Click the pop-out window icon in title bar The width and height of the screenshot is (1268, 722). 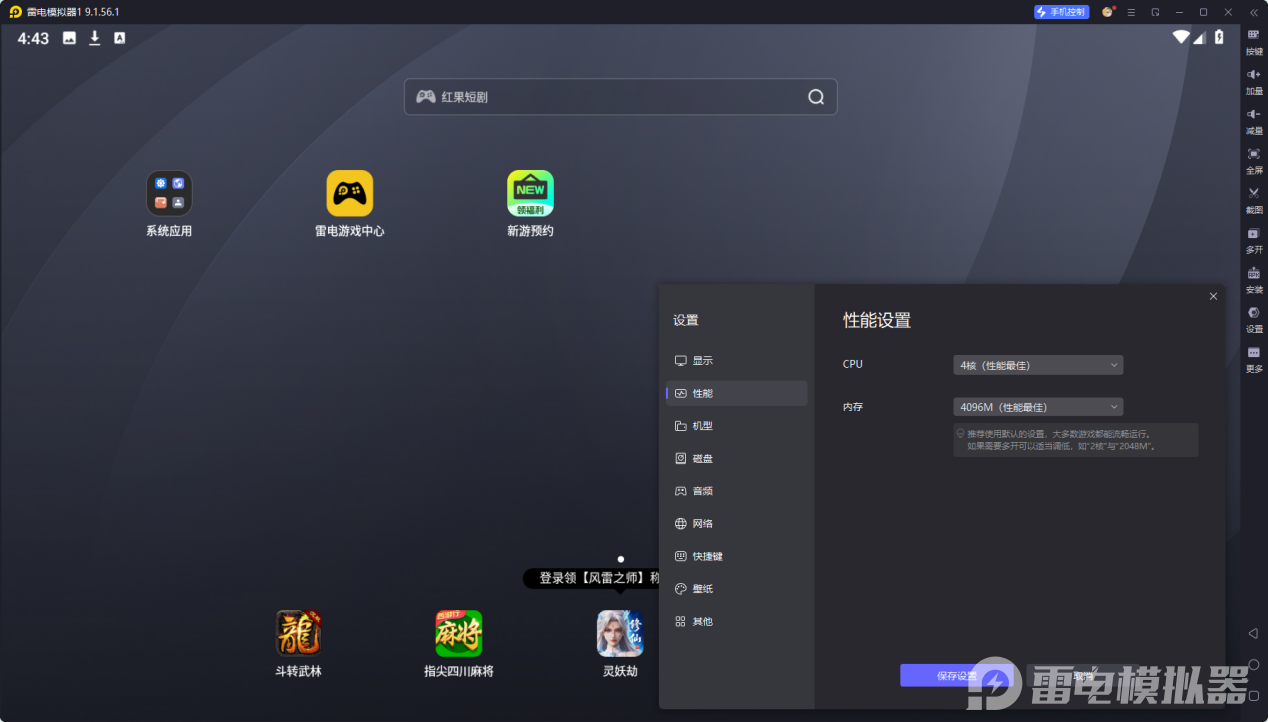pyautogui.click(x=1155, y=12)
